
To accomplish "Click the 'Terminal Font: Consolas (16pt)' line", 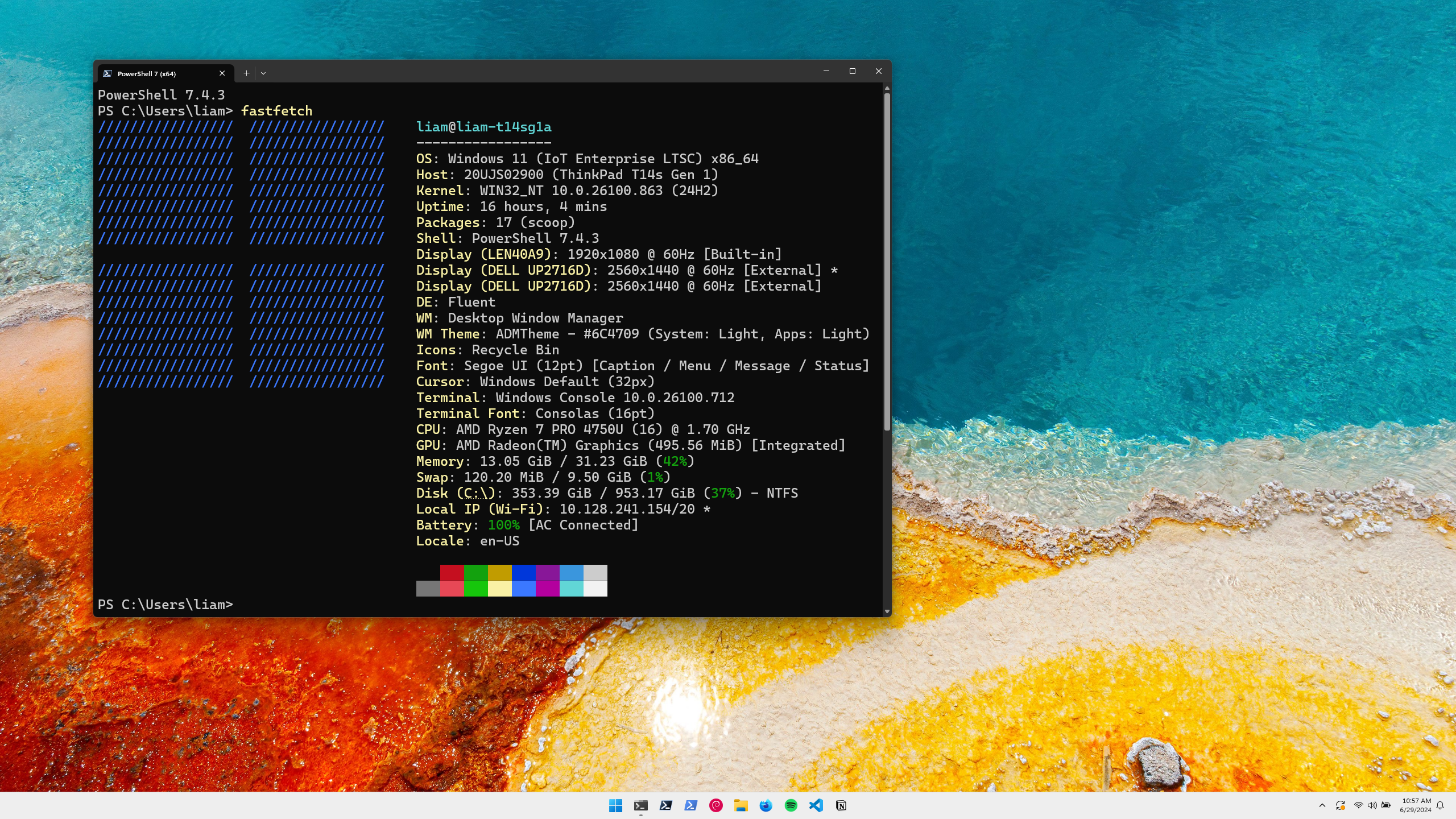I will [x=536, y=413].
